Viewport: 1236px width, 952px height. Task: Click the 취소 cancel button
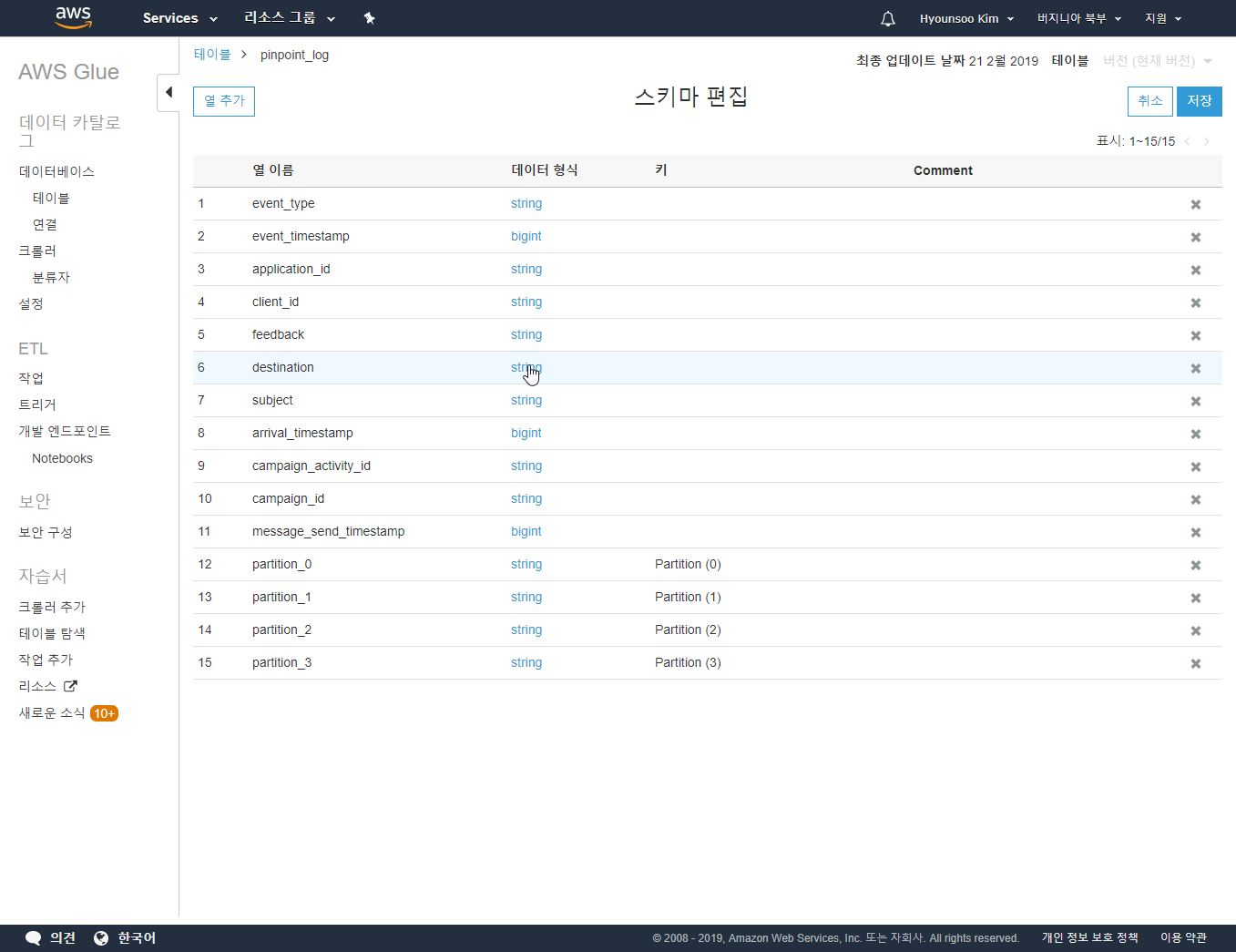(1150, 101)
